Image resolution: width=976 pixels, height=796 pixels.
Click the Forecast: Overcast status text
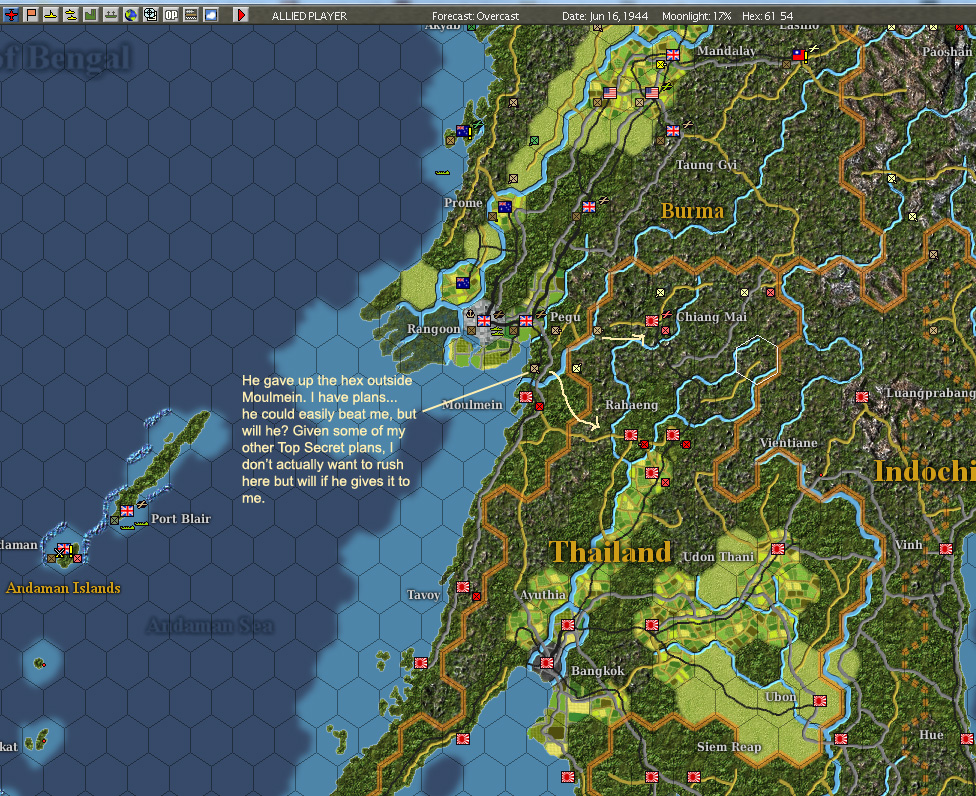click(476, 16)
